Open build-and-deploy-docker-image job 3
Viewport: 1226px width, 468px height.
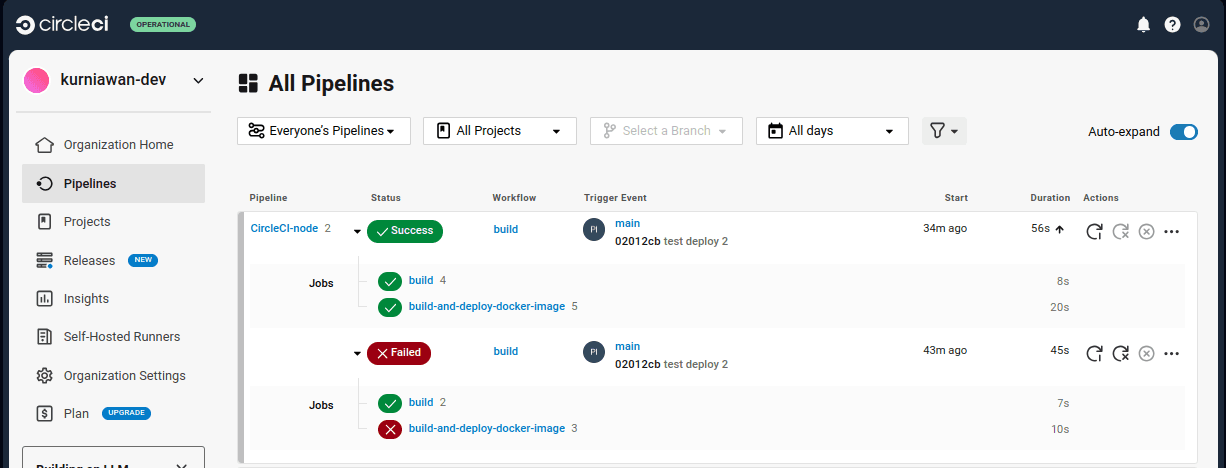click(x=487, y=428)
